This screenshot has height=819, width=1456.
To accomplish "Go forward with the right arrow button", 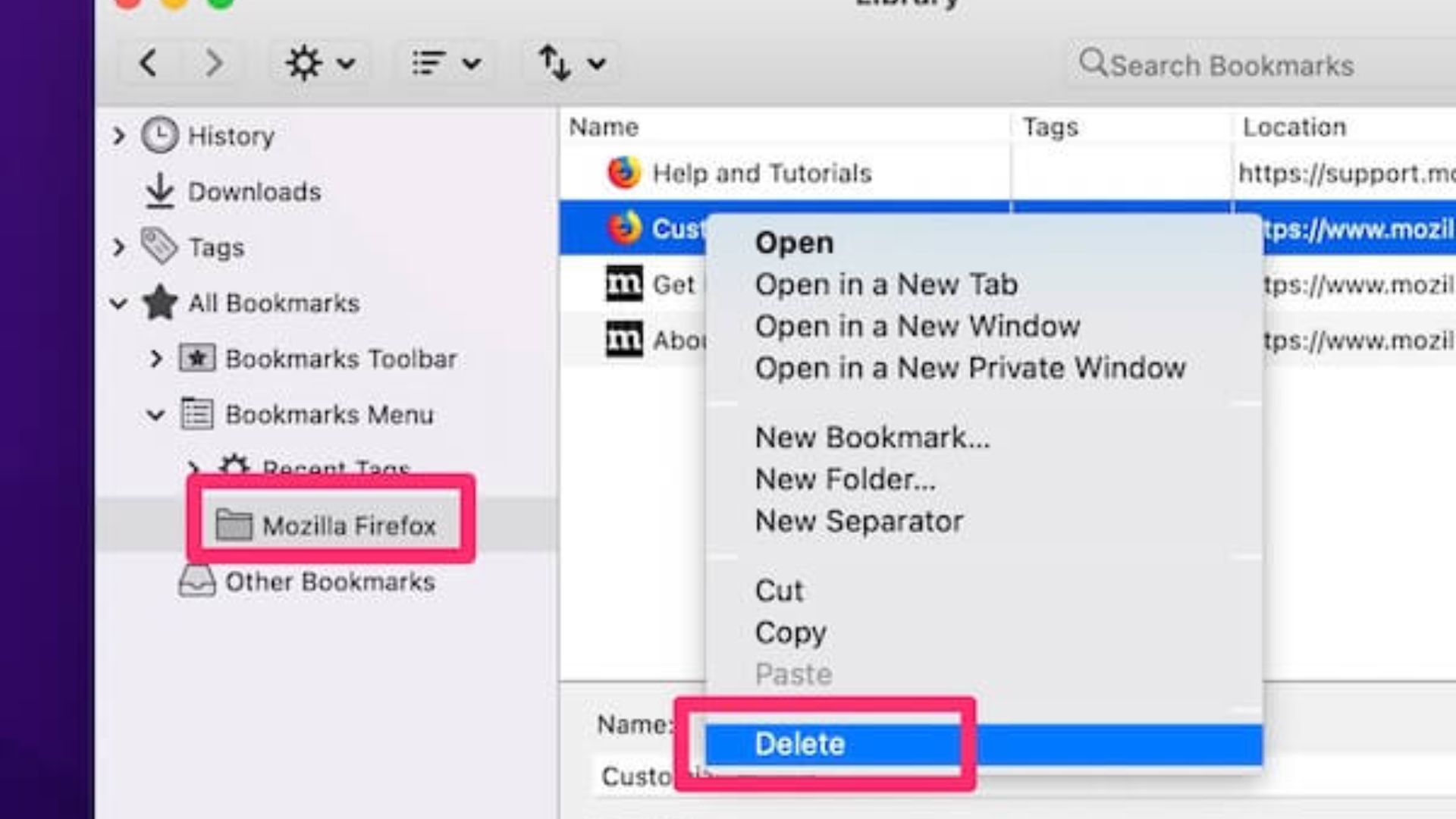I will click(x=214, y=63).
